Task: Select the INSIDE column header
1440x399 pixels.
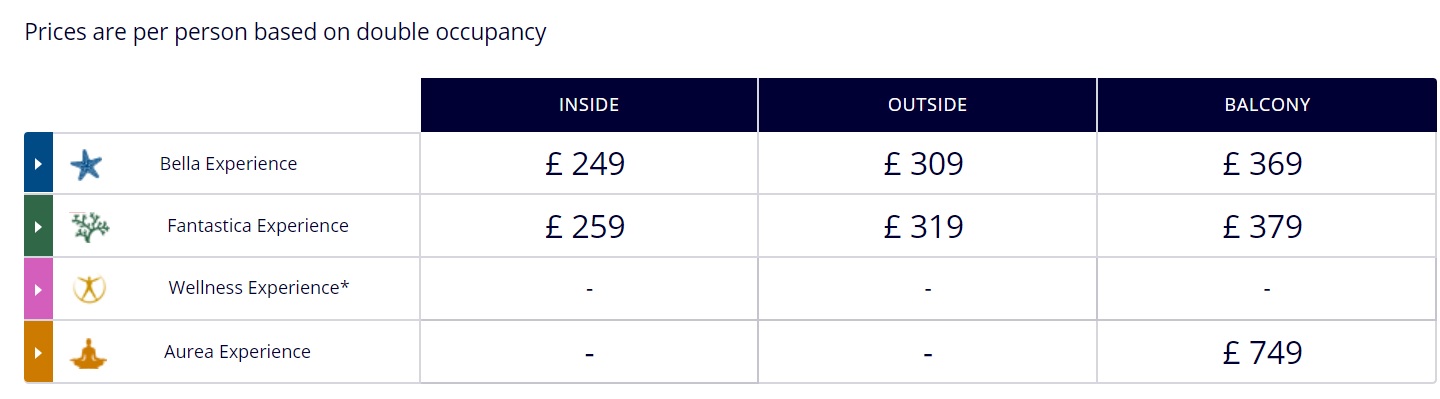Action: (589, 105)
